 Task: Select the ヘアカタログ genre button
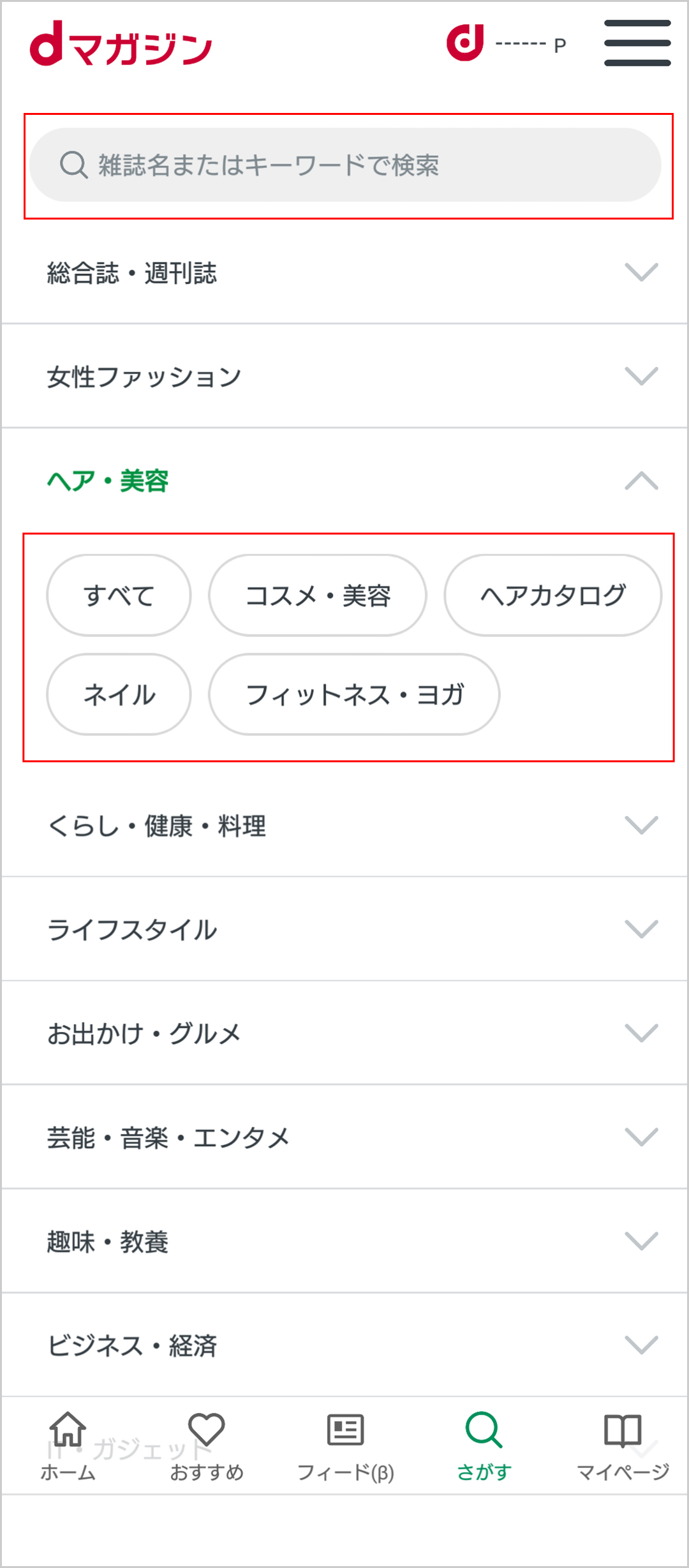(x=552, y=595)
